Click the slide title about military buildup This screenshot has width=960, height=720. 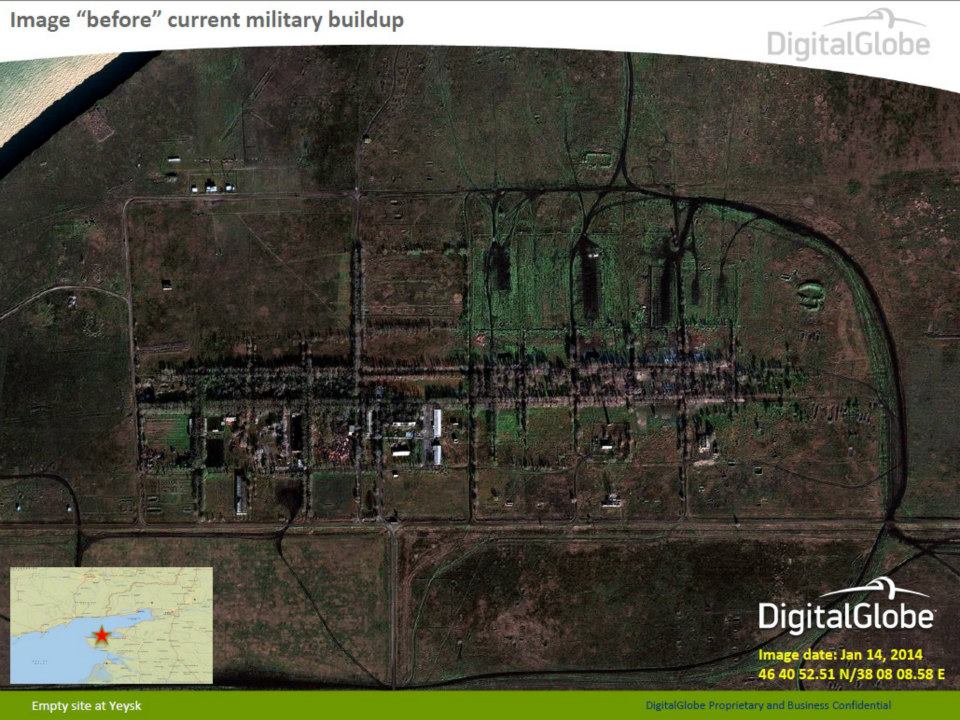pos(207,20)
